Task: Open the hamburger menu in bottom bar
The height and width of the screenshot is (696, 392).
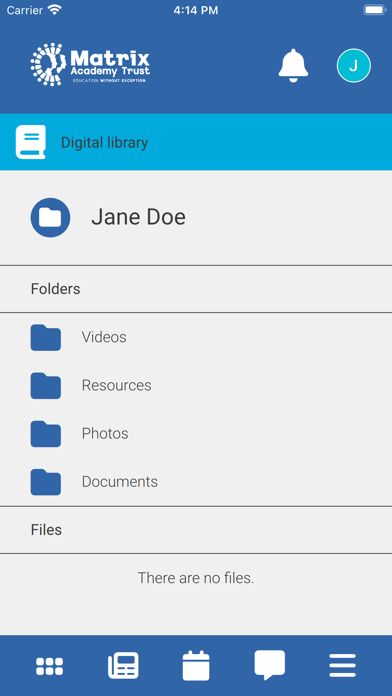Action: [x=342, y=665]
